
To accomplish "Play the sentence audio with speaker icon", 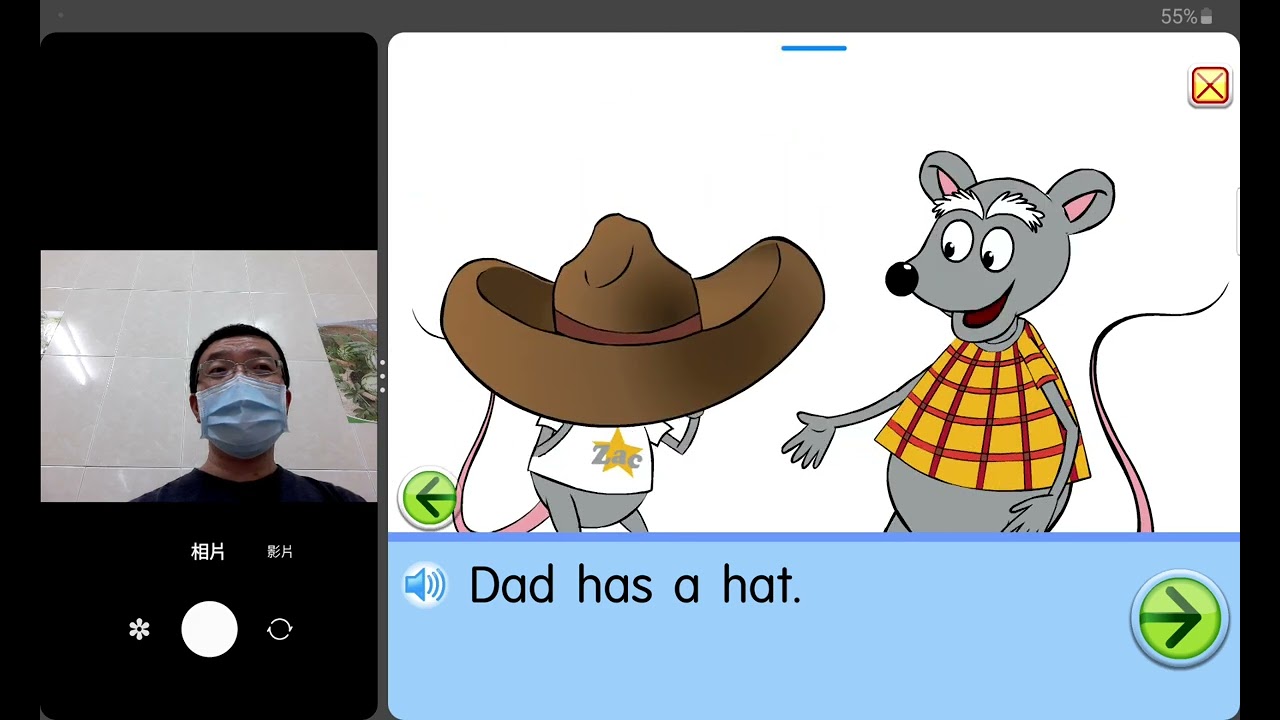I will 424,585.
